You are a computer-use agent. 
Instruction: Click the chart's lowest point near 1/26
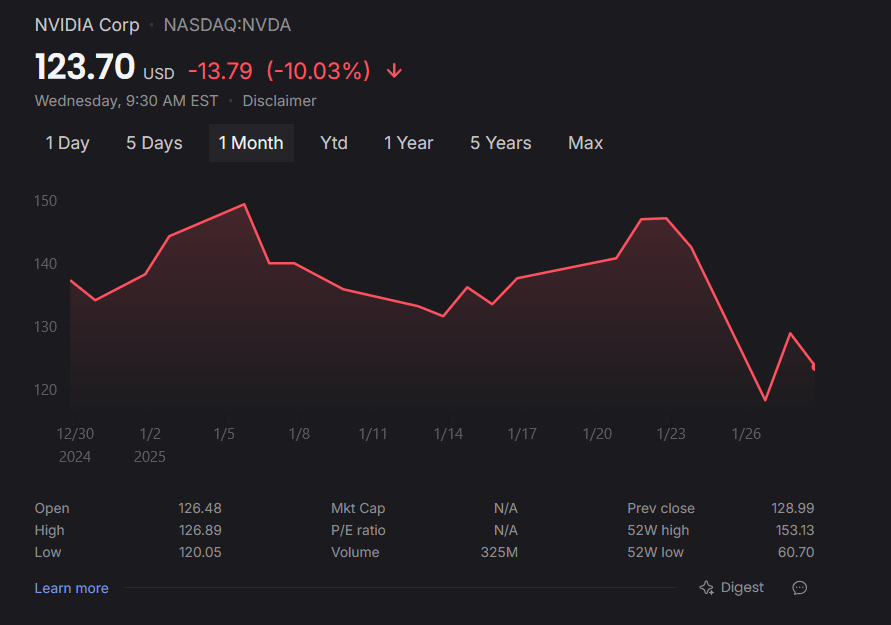coord(765,400)
